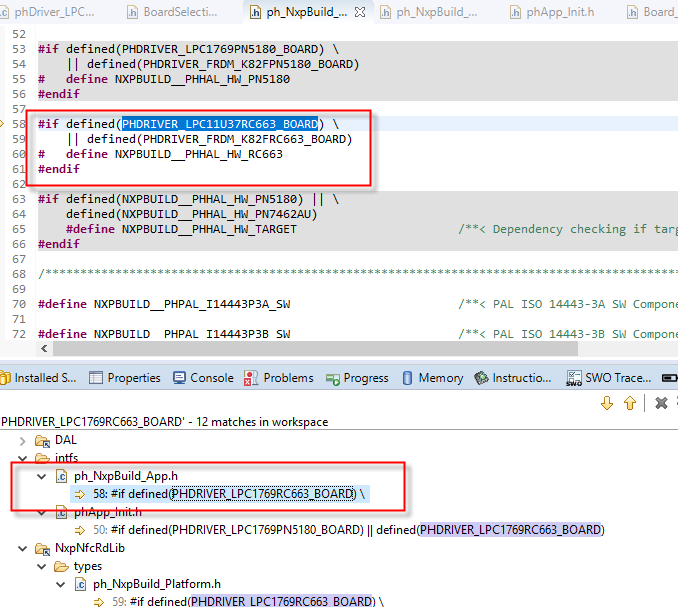Open the Progress view tab

click(357, 378)
